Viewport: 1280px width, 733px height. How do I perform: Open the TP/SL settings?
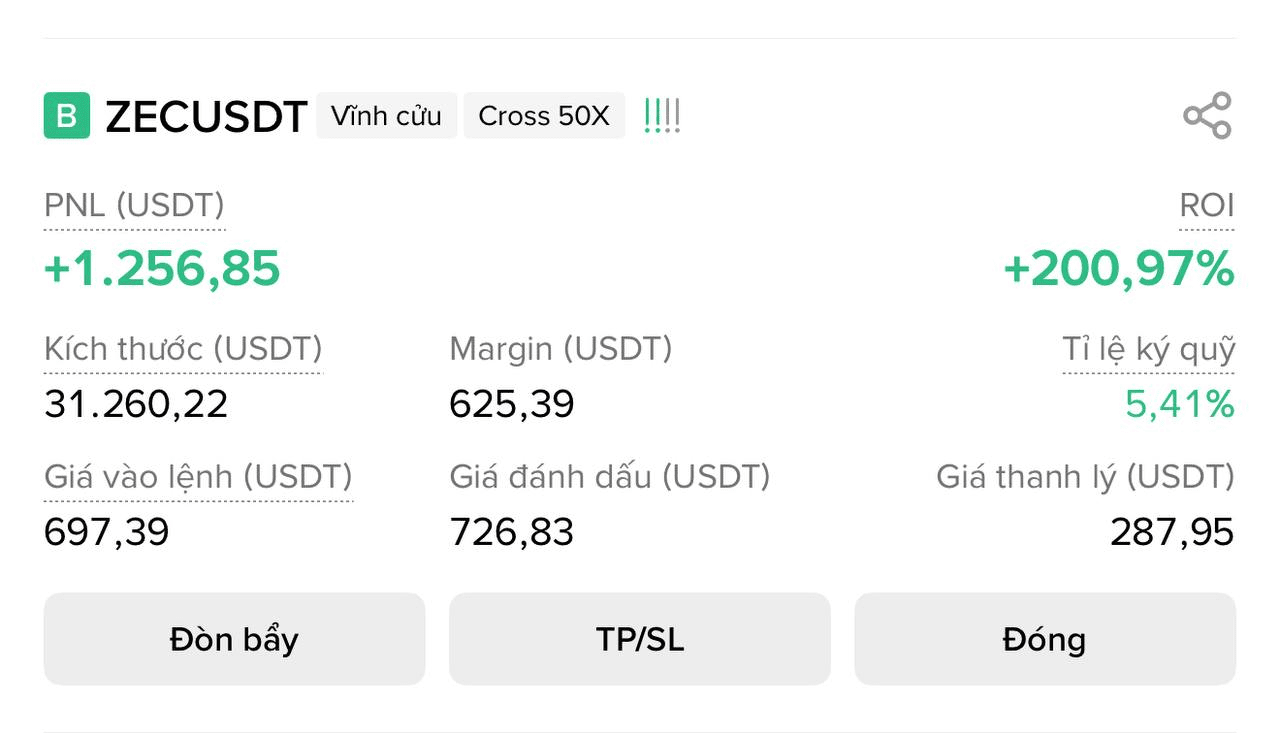(640, 639)
